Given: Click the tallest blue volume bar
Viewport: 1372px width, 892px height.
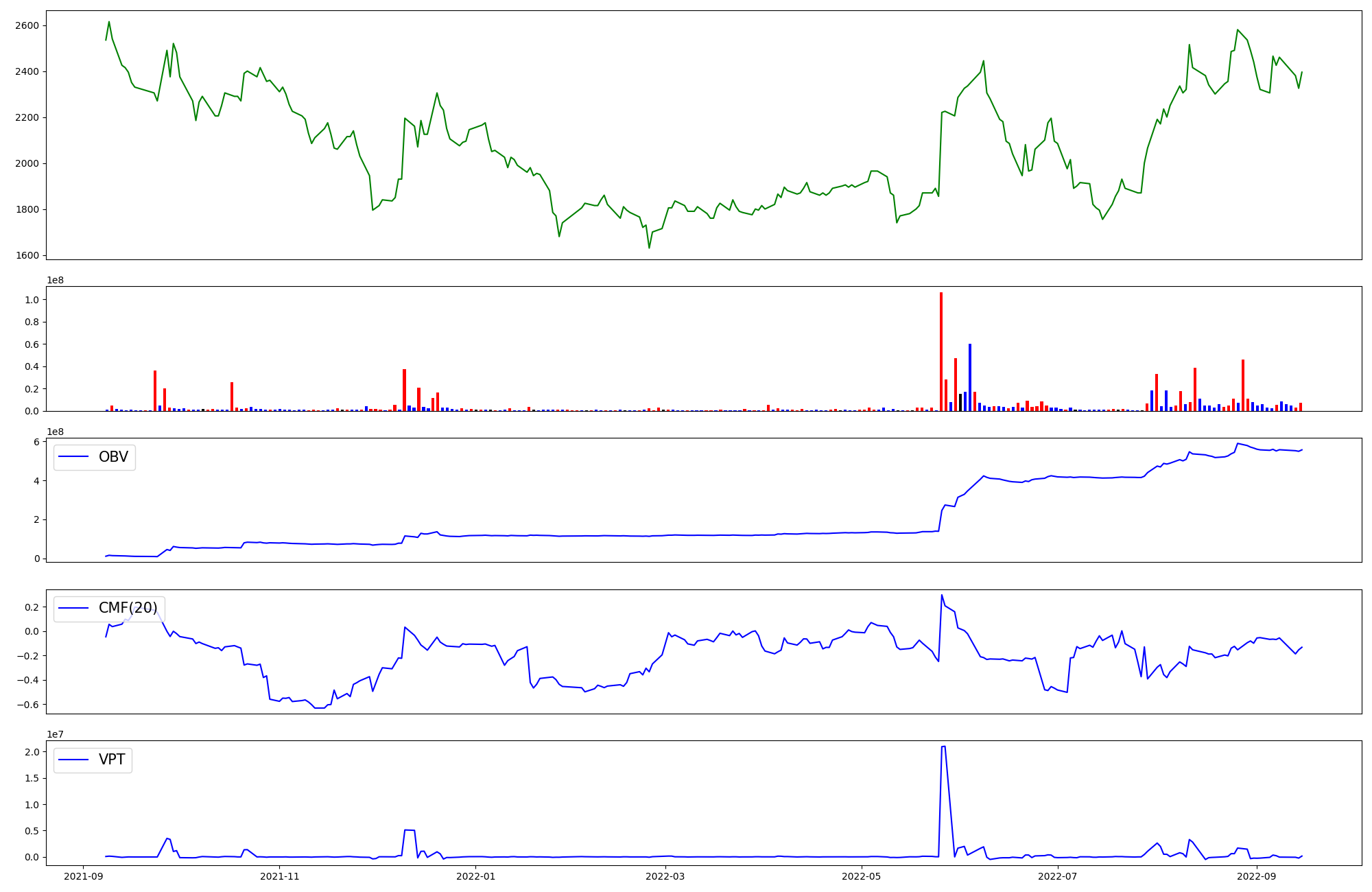Looking at the screenshot, I should 969,377.
